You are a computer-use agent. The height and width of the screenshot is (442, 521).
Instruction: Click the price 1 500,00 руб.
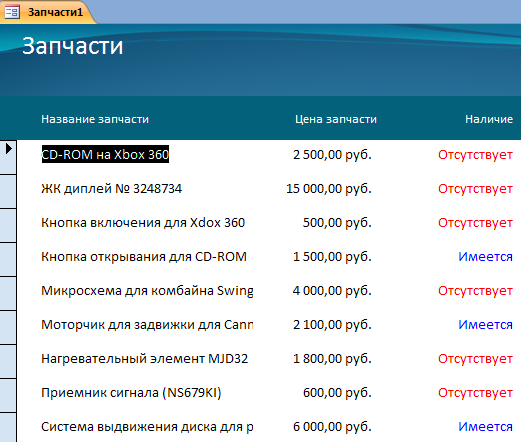pos(332,257)
